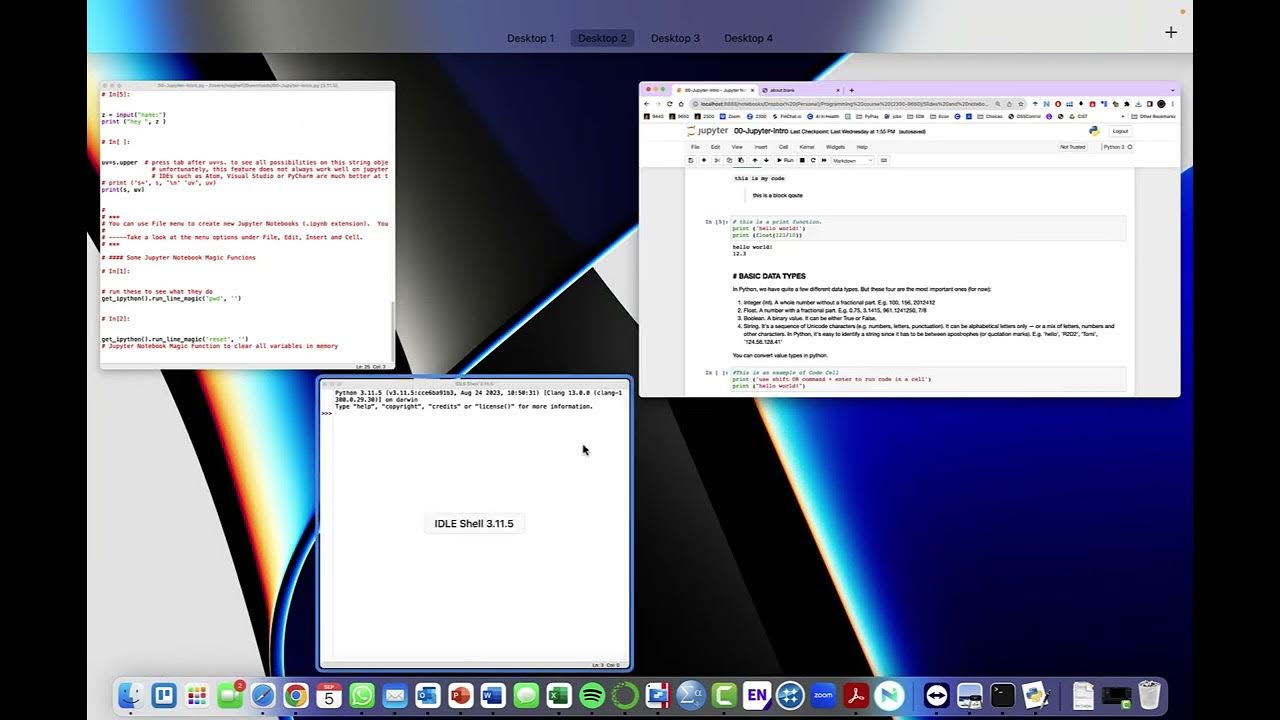Click the Not Trusted notebook button
The height and width of the screenshot is (720, 1280).
point(1072,147)
